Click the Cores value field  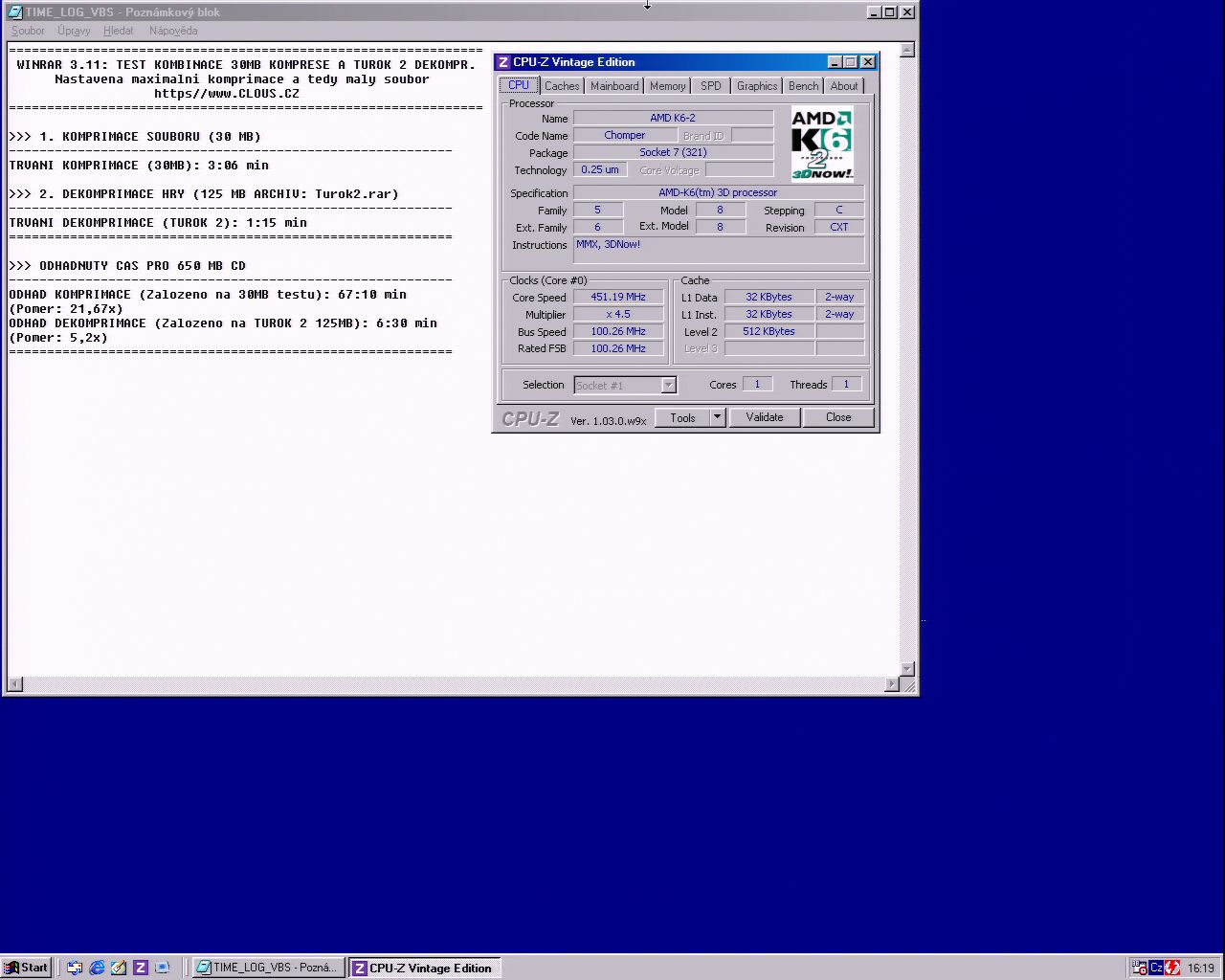point(757,384)
